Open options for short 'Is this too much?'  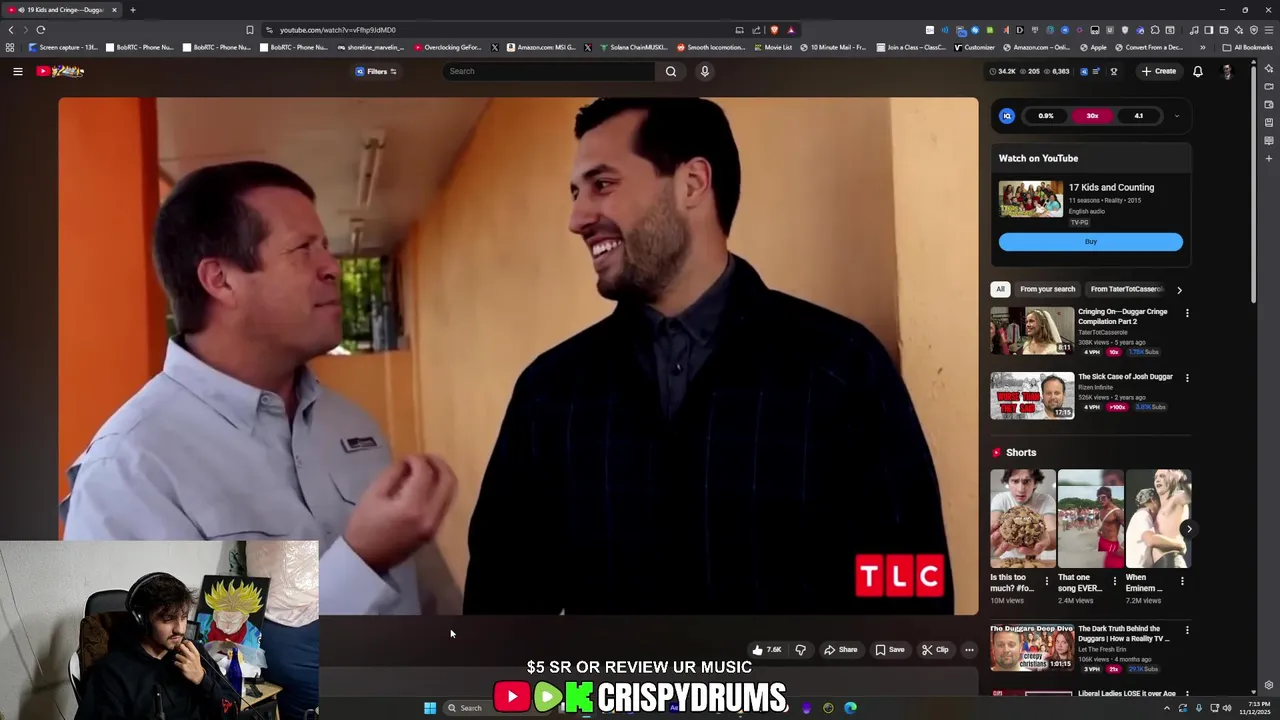pyautogui.click(x=1047, y=581)
